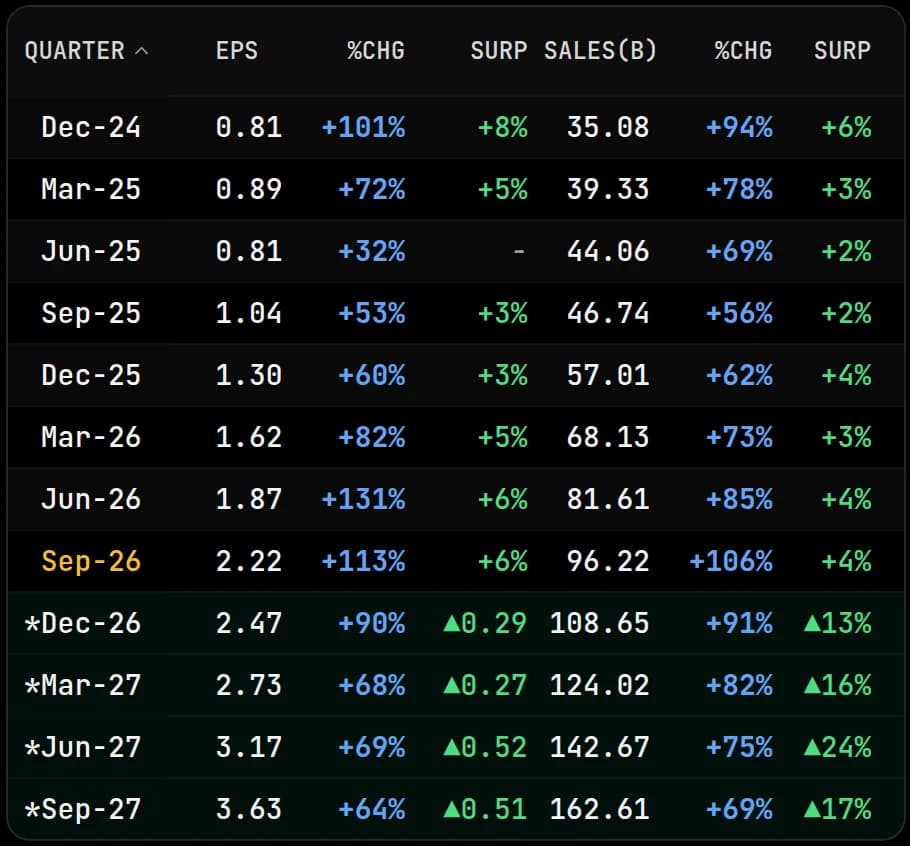Click the ▲0.29 EPS revision cell
Viewport: 910px width, 846px height.
(485, 623)
